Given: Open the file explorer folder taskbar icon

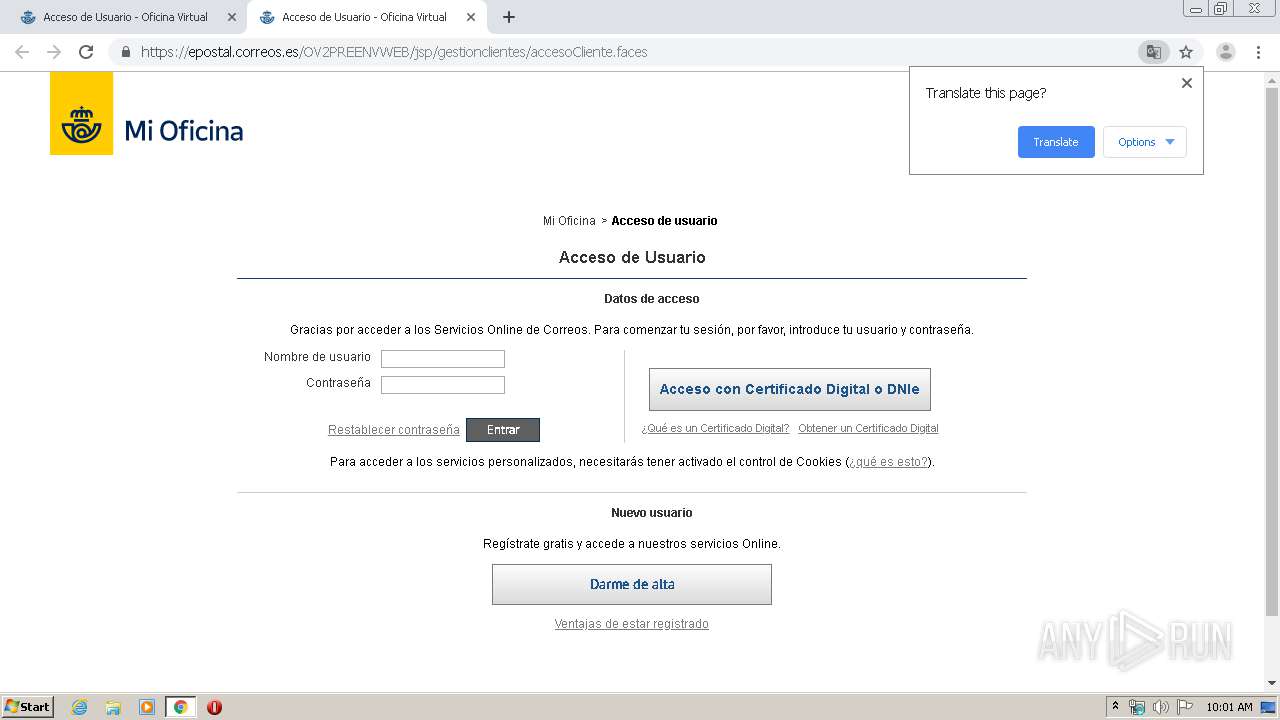Looking at the screenshot, I should tap(113, 707).
